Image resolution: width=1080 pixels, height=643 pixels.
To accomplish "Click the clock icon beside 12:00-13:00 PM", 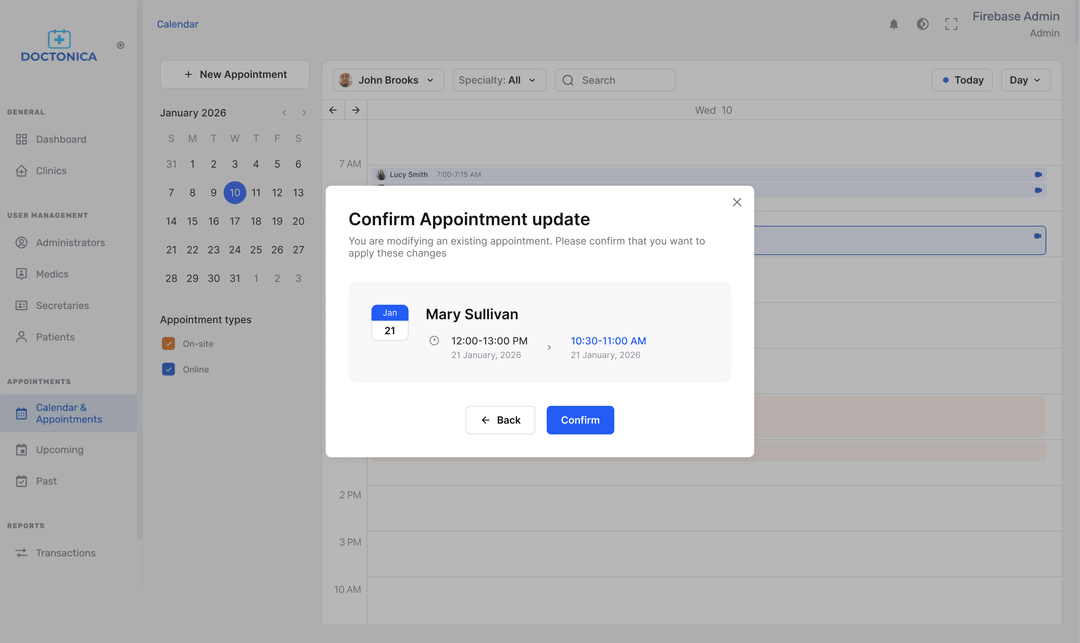I will point(434,340).
